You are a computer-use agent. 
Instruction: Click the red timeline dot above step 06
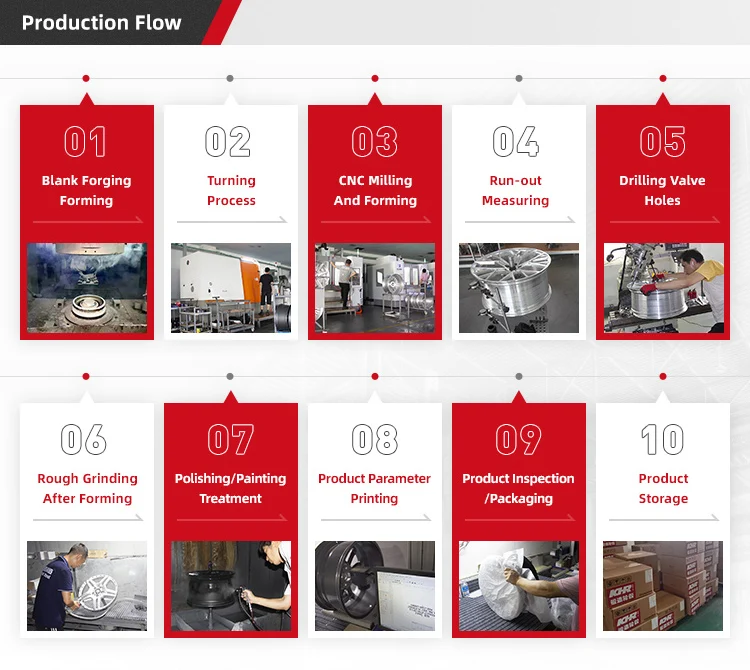[86, 376]
